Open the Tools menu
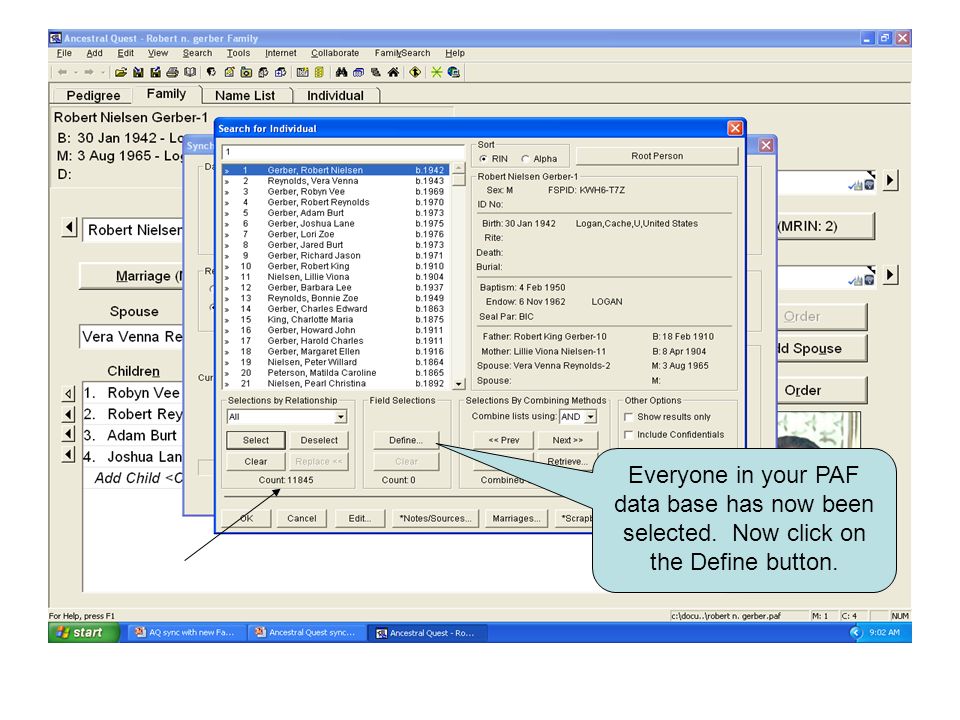Viewport: 960px width, 720px height. [x=238, y=53]
